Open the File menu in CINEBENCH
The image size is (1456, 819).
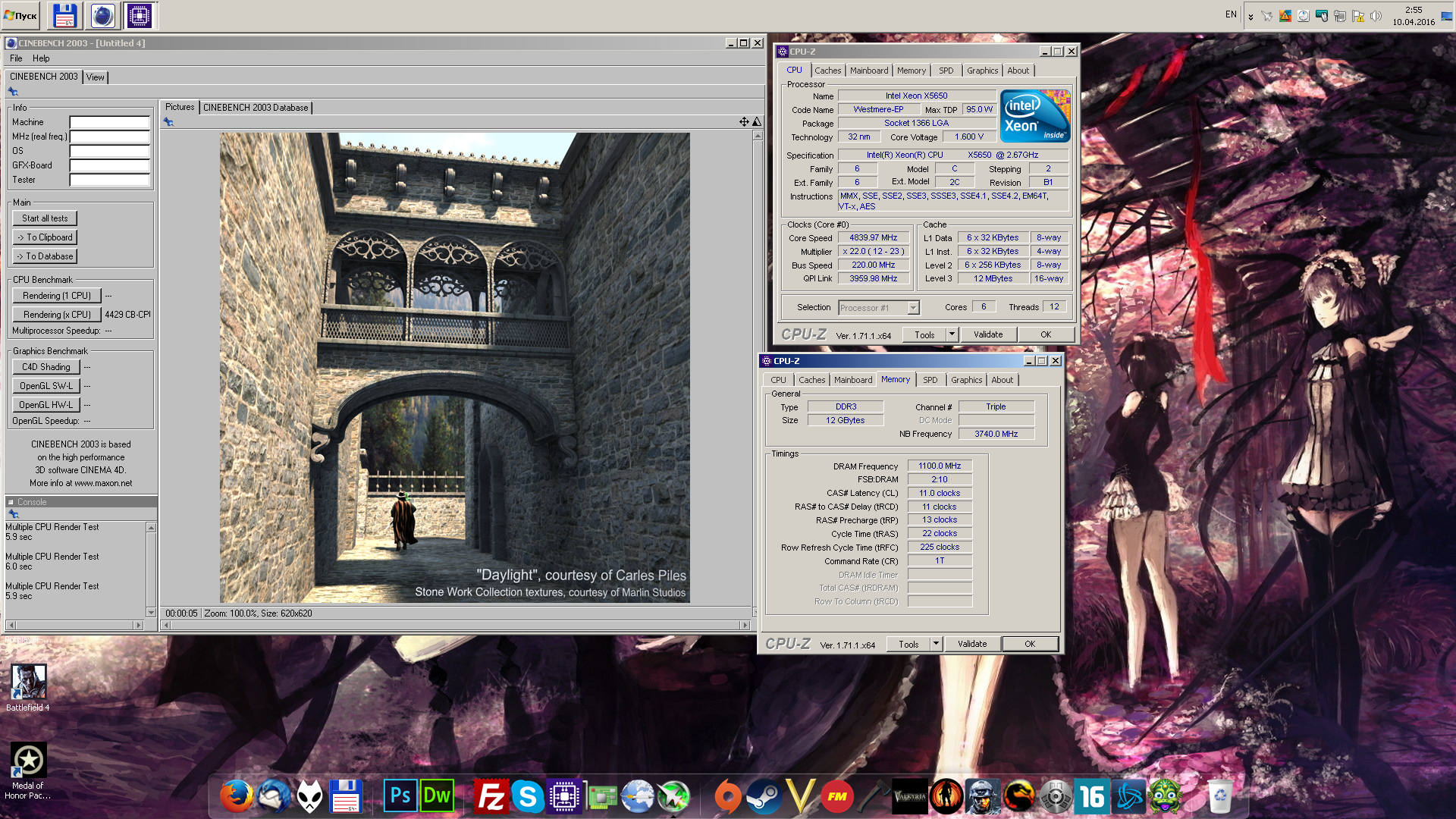(x=16, y=58)
